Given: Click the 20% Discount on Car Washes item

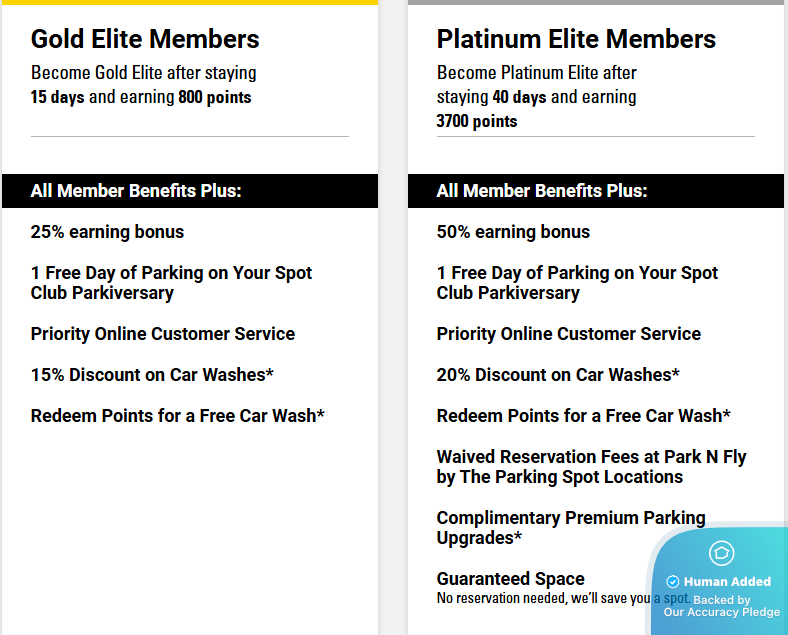Looking at the screenshot, I should 558,375.
